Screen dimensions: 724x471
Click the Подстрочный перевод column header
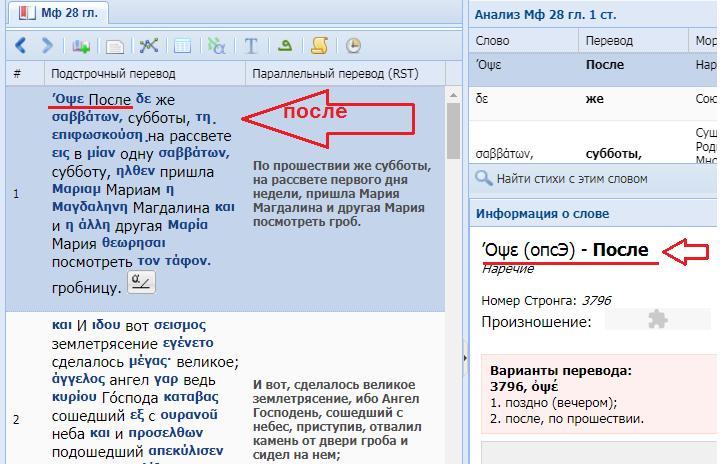pos(112,74)
